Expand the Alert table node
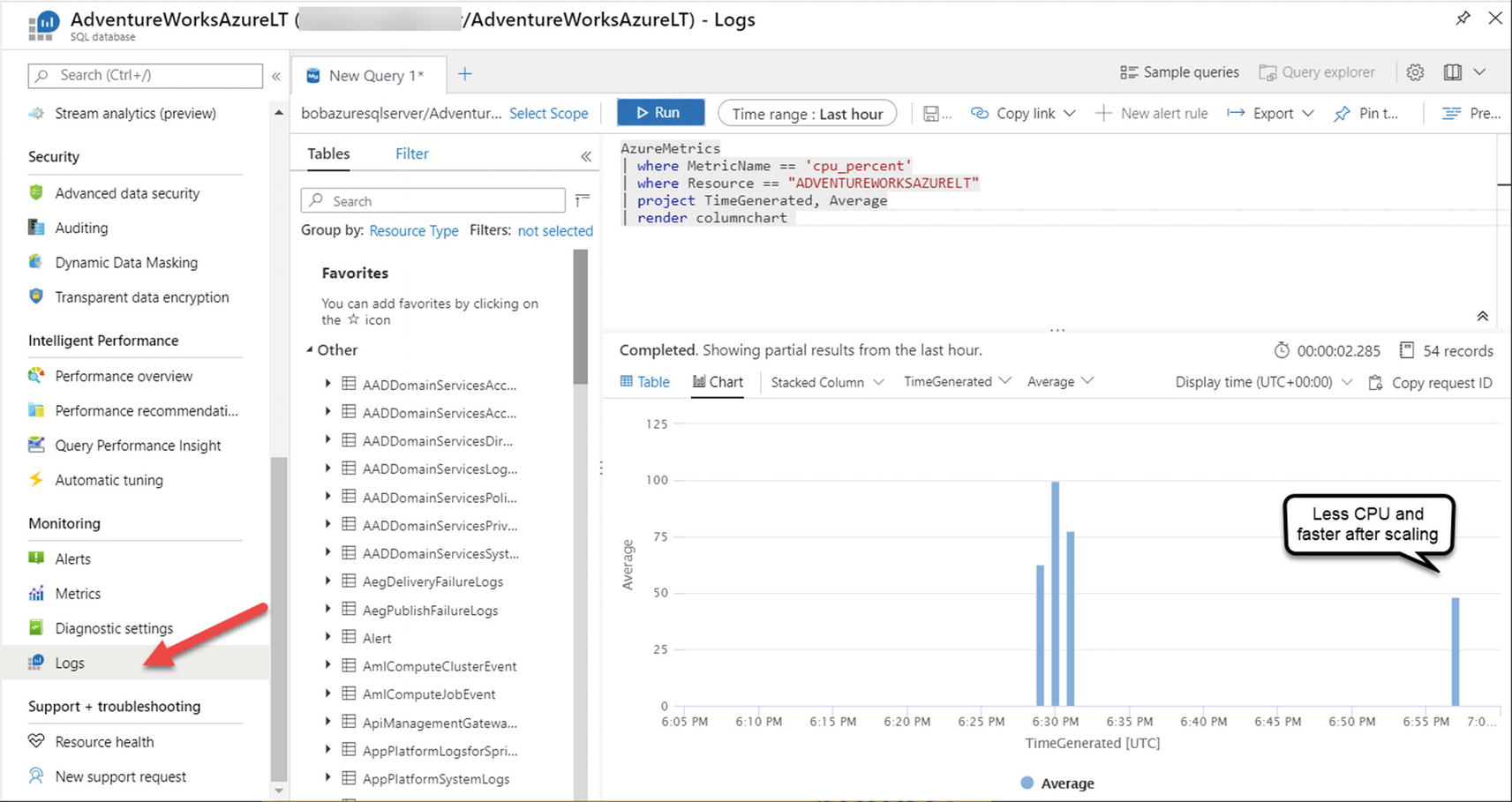The height and width of the screenshot is (802, 1512). pos(327,636)
